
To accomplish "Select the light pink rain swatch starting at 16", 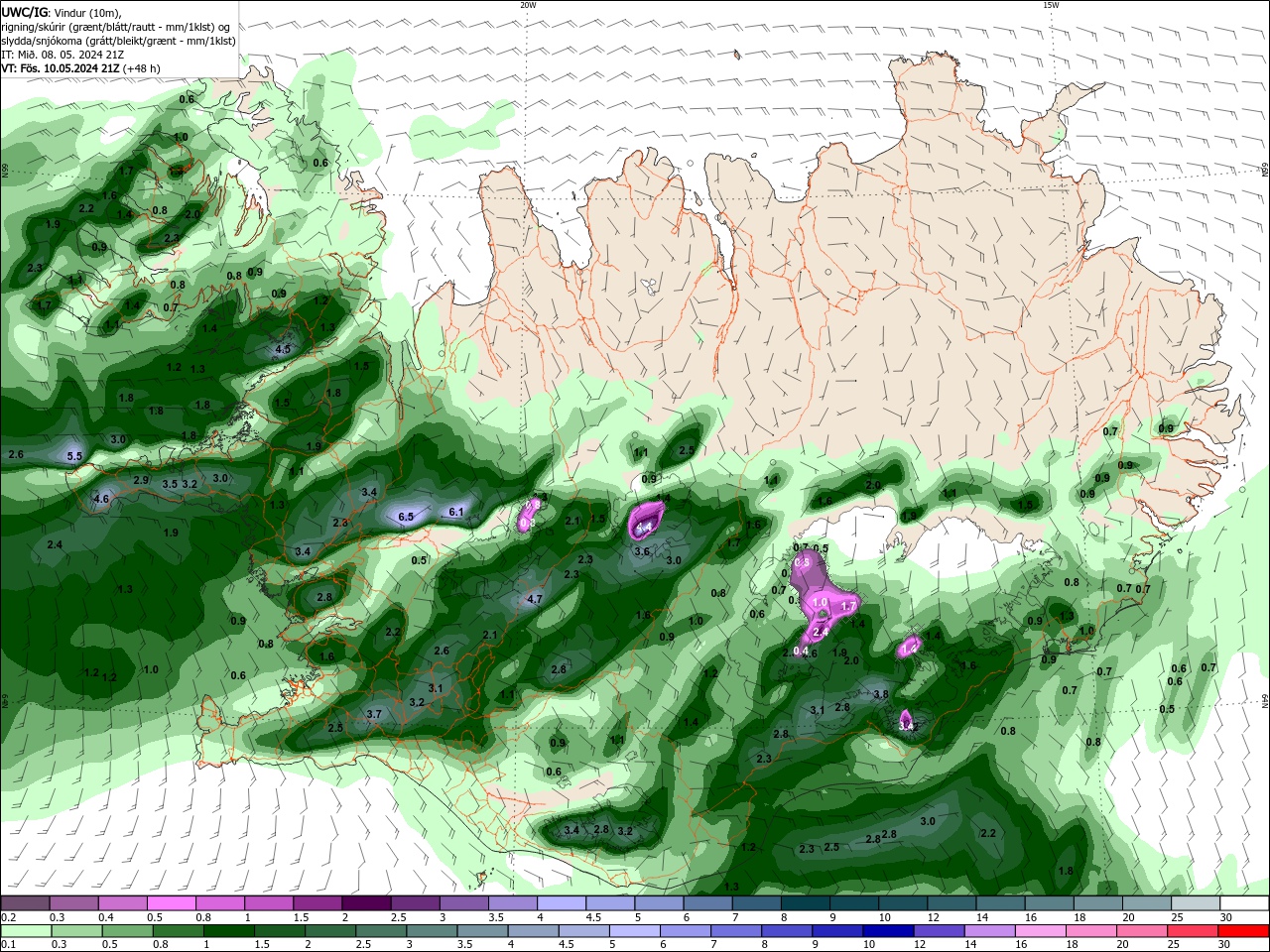I will 1041,931.
